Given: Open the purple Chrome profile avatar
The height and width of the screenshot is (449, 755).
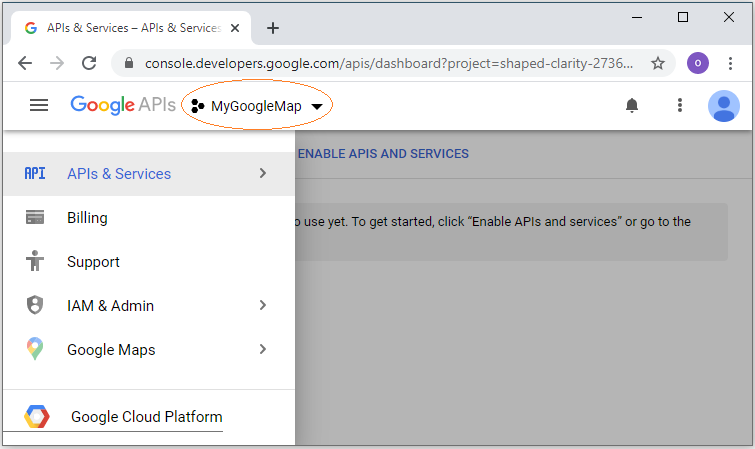Looking at the screenshot, I should (698, 63).
